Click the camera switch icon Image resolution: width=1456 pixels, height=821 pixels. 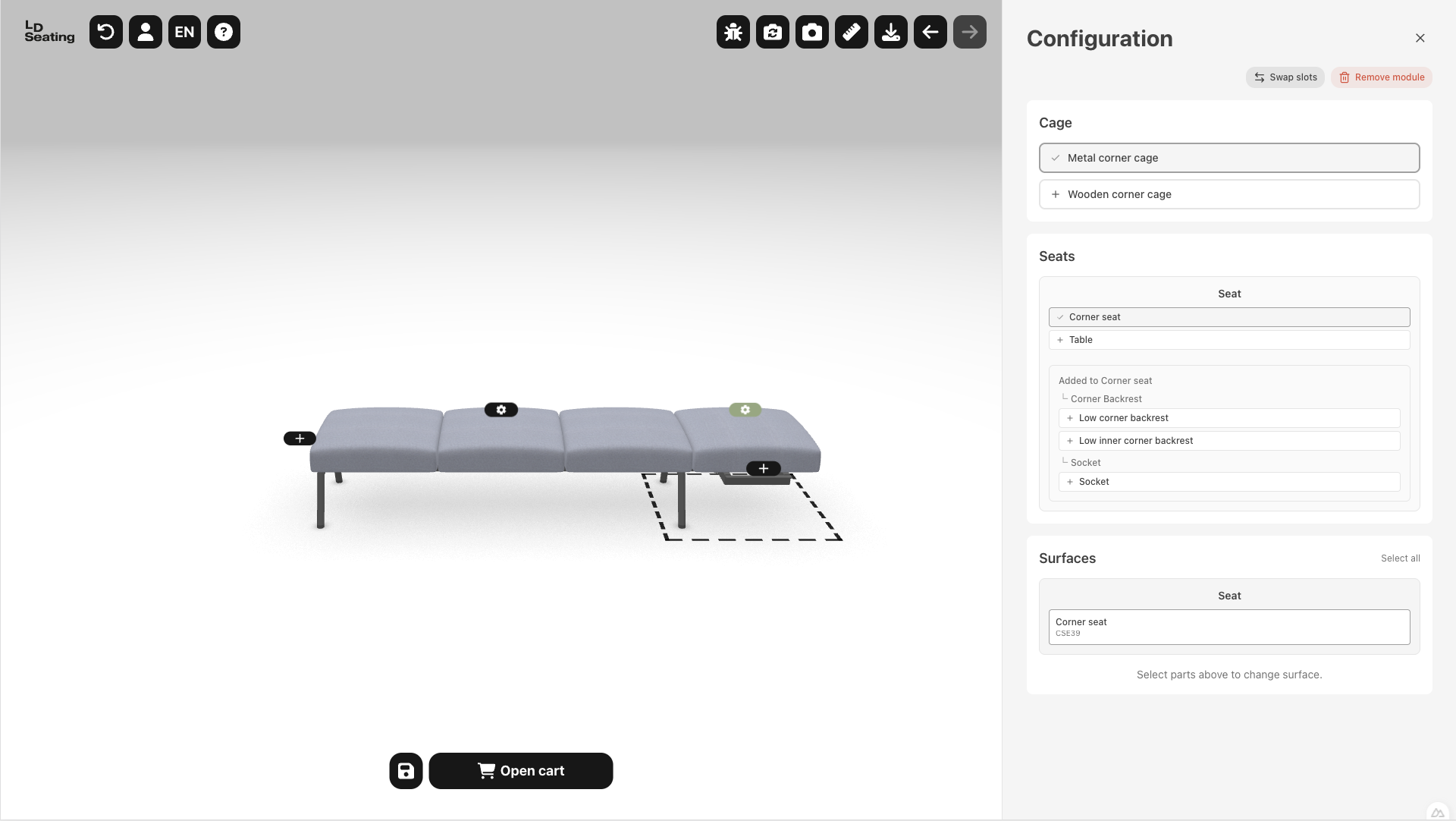pyautogui.click(x=773, y=32)
